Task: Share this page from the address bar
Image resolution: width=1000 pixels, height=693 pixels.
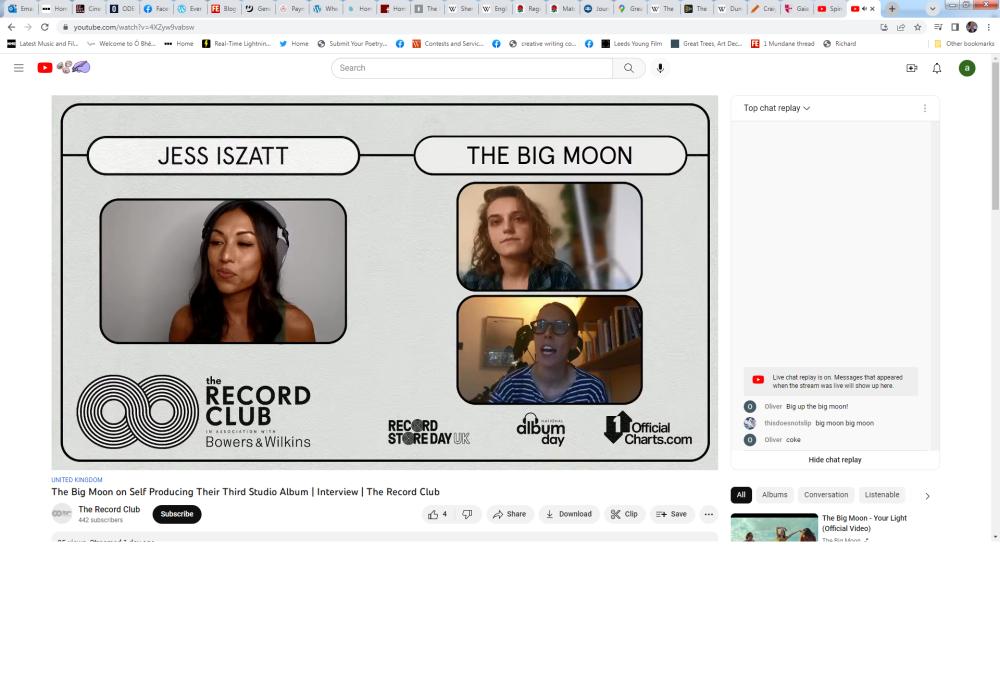Action: pos(901,27)
